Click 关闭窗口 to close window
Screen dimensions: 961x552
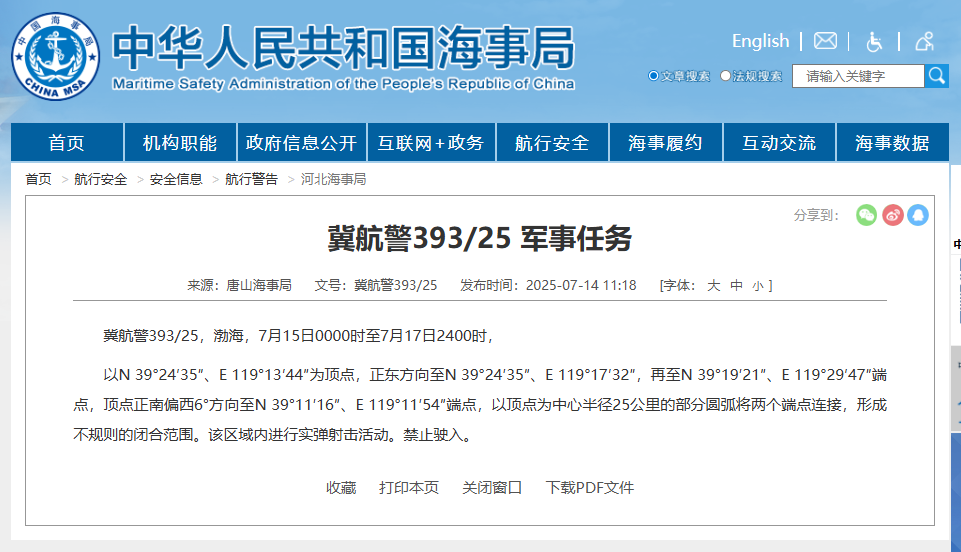pos(492,488)
